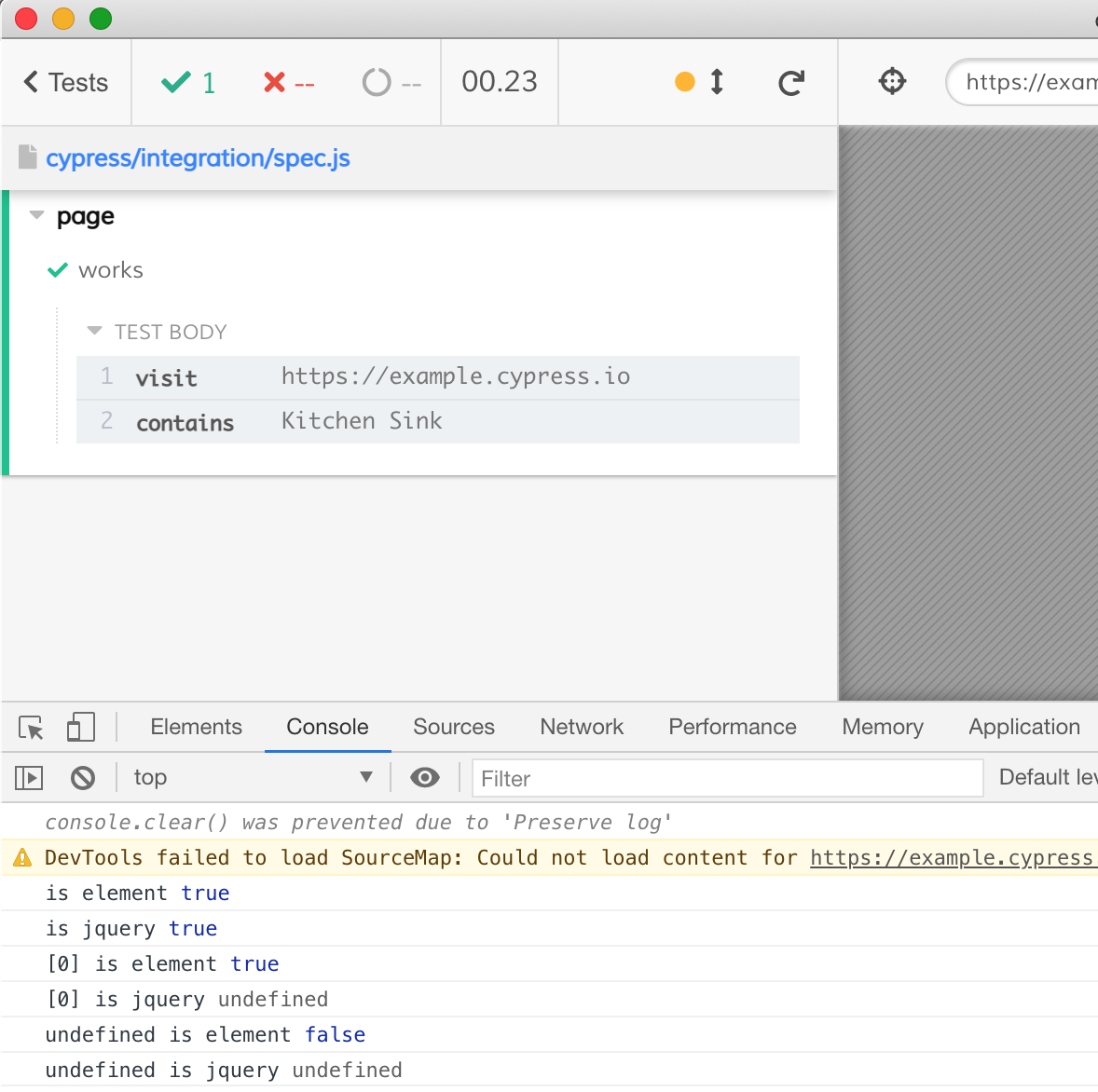Click the responsive viewport arrows icon
This screenshot has width=1098, height=1092.
(x=716, y=82)
